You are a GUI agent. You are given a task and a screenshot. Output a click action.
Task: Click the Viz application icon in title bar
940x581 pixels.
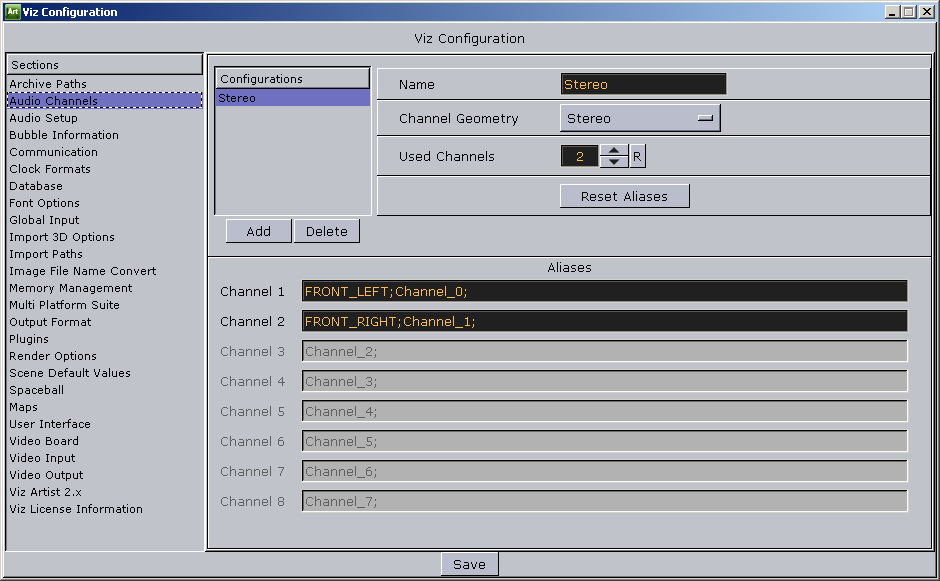pos(13,11)
